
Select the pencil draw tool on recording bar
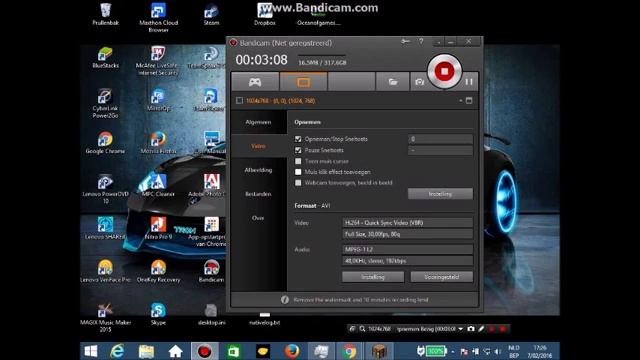482,329
